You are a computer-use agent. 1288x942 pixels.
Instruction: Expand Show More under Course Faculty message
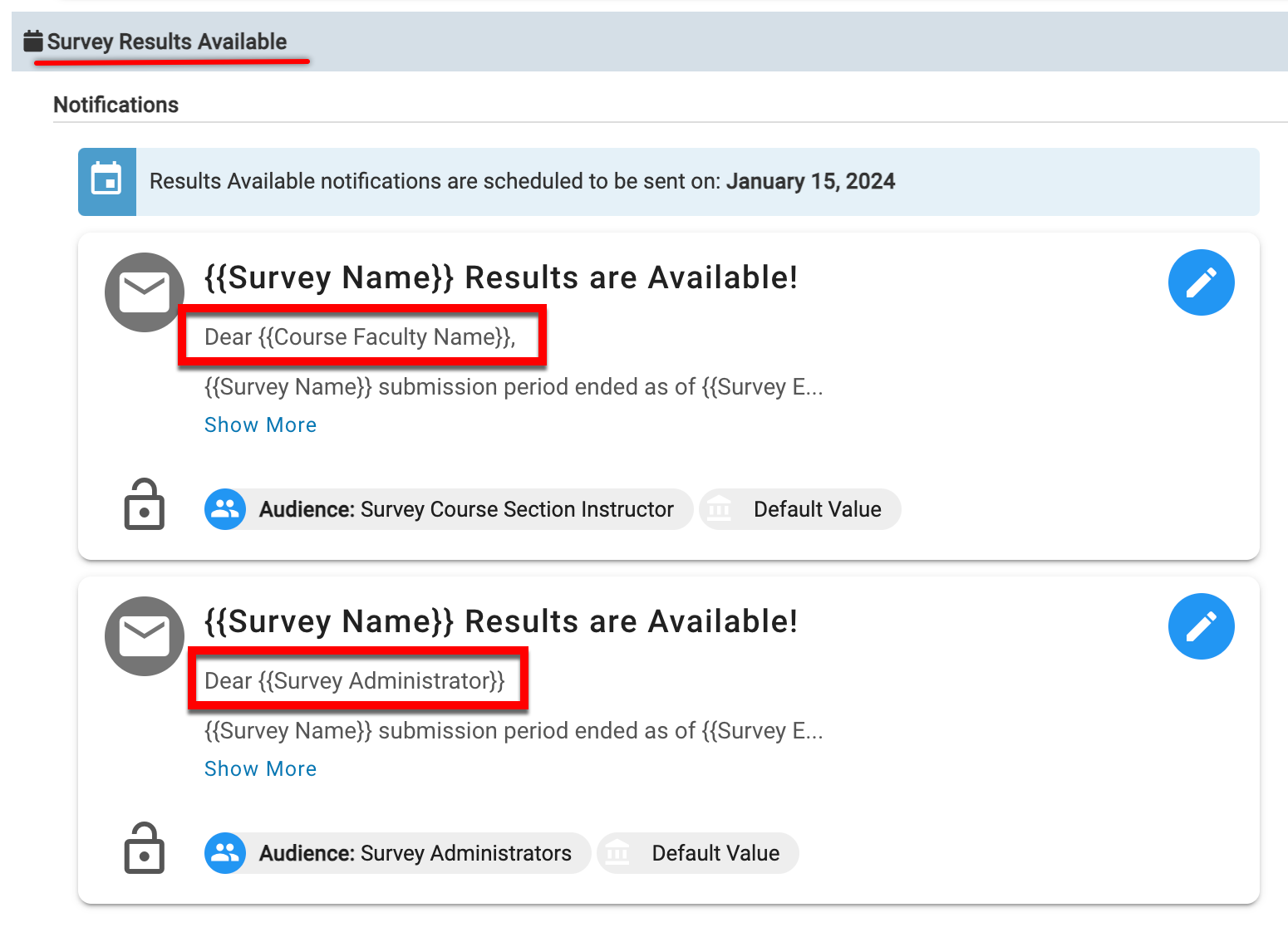click(260, 424)
